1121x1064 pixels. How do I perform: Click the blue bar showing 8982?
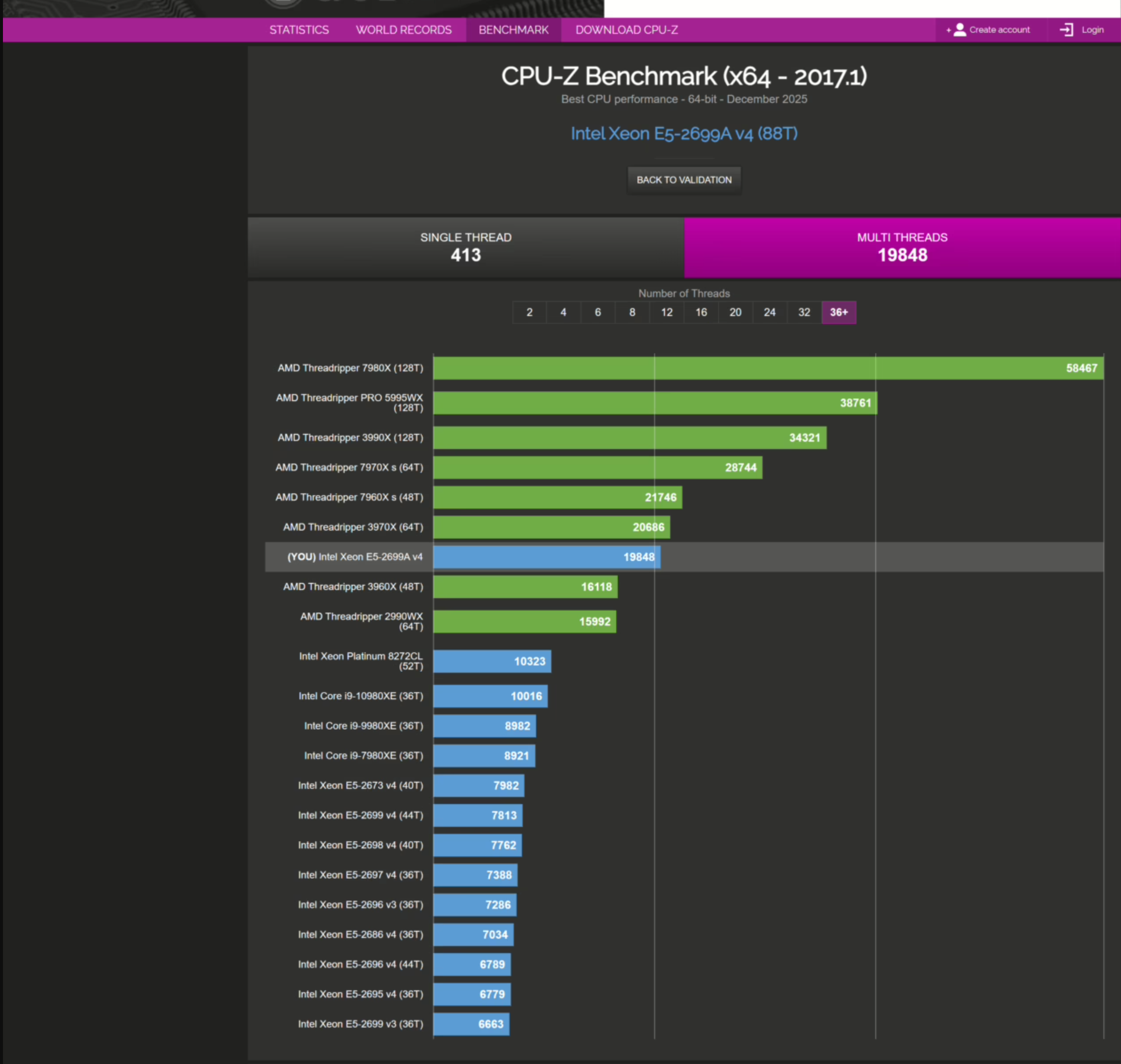[485, 726]
